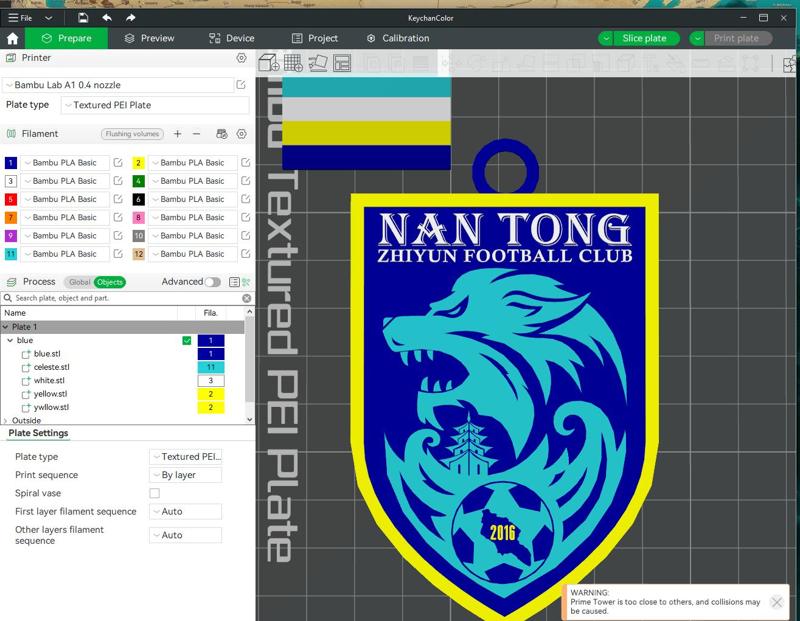Switch process scope to Objects
800x621 pixels.
(x=110, y=282)
